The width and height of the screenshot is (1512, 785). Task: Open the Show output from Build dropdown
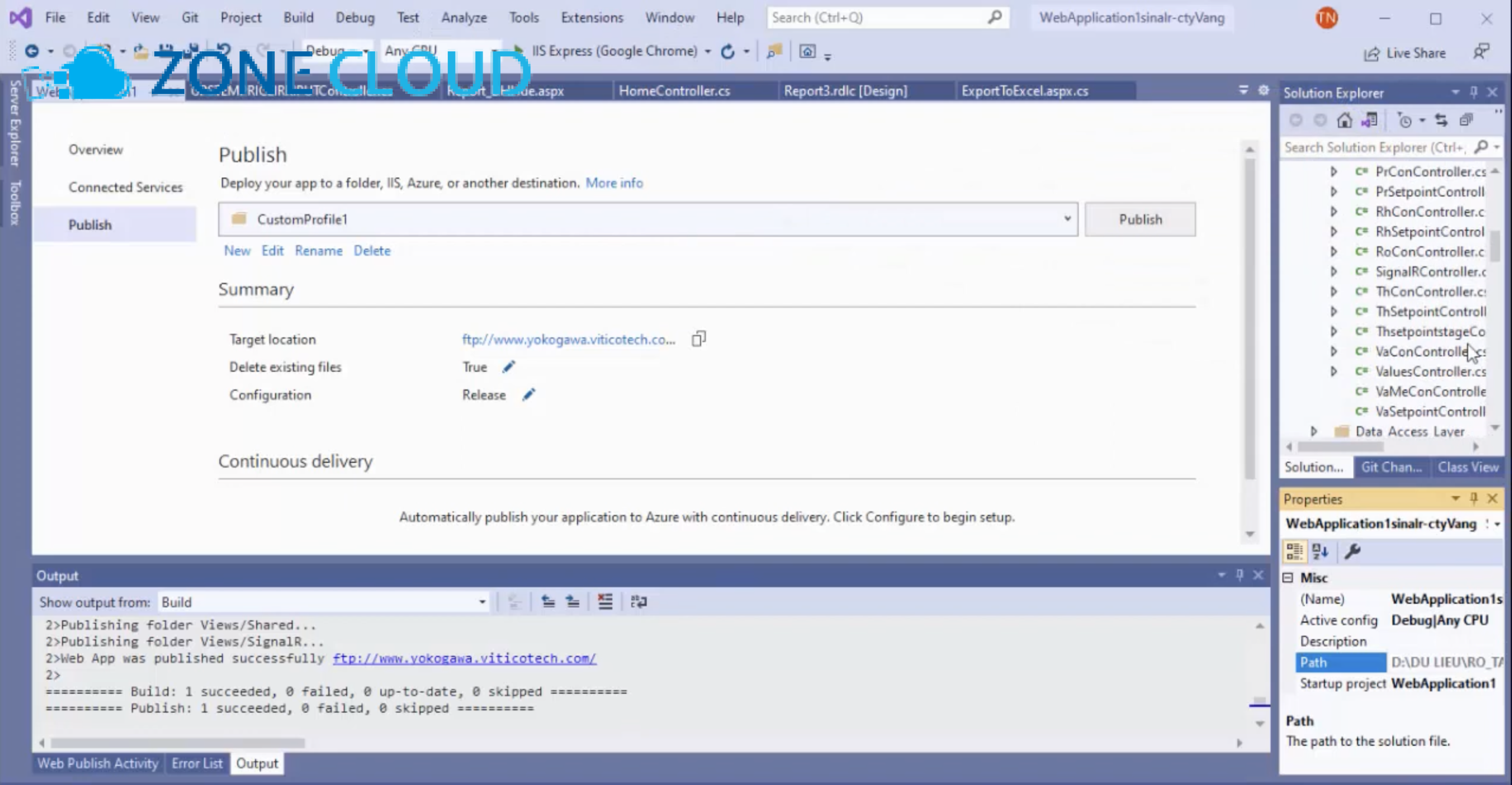click(482, 602)
